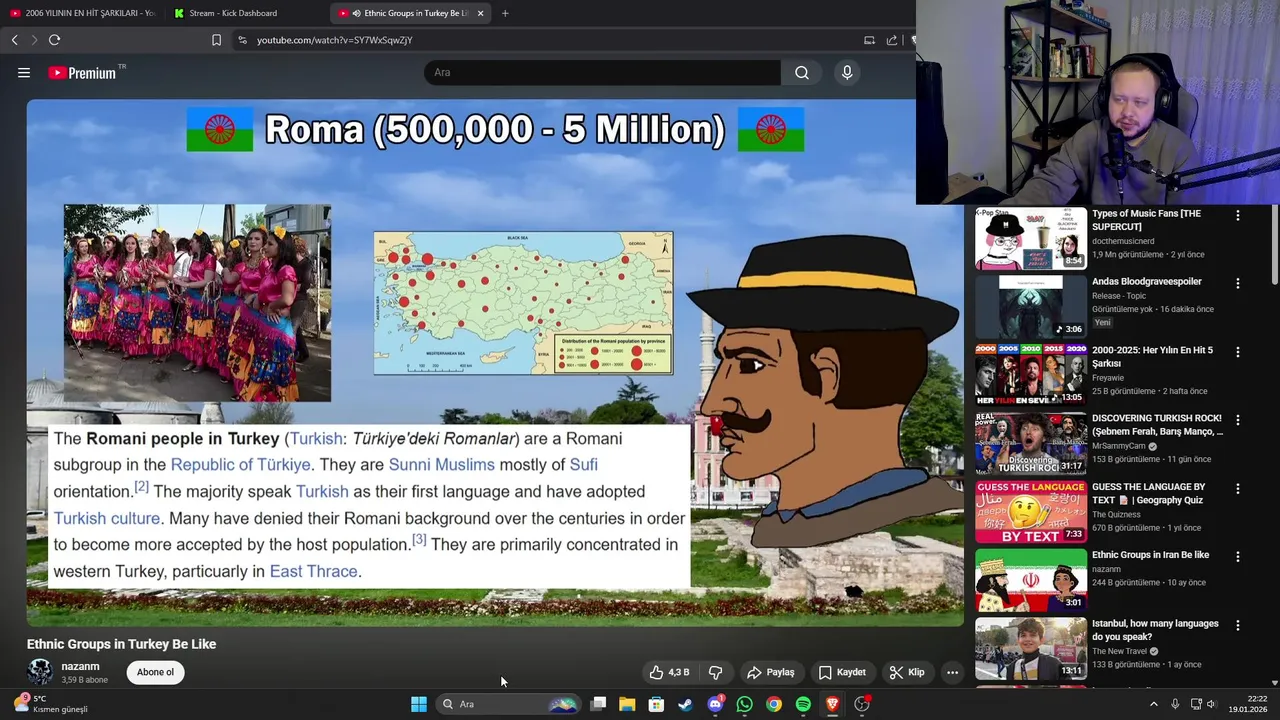The width and height of the screenshot is (1280, 720).
Task: Go back with the browser back arrow
Action: 15,40
